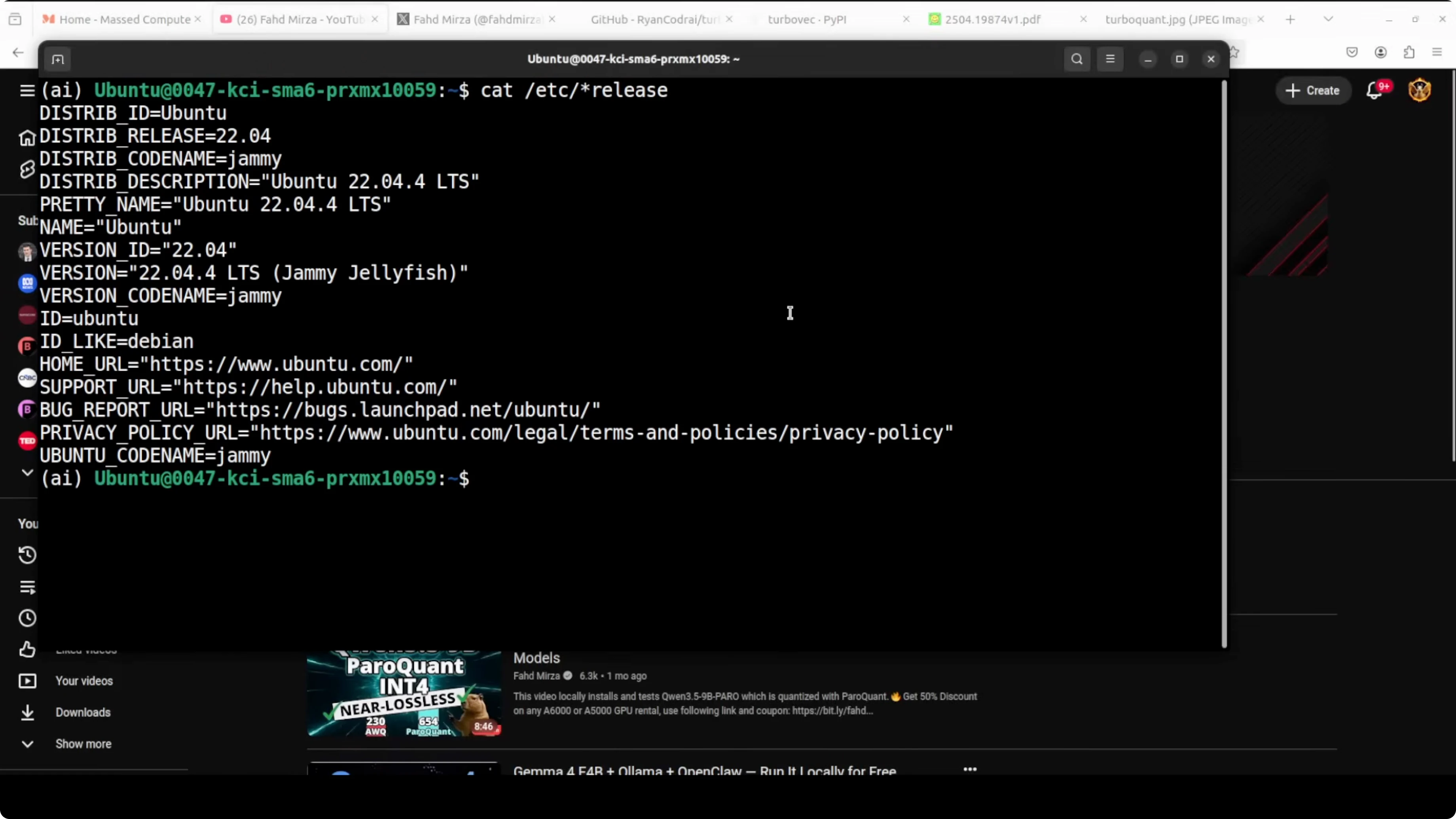This screenshot has height=819, width=1456.
Task: Click the new terminal tab icon
Action: 58,59
